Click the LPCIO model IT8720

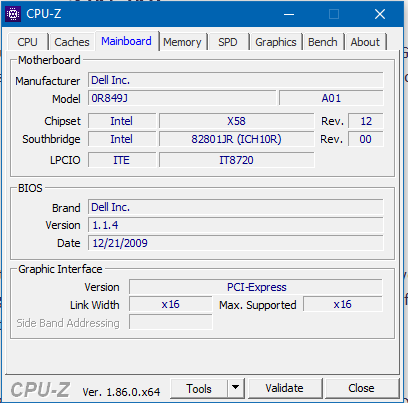coord(236,160)
